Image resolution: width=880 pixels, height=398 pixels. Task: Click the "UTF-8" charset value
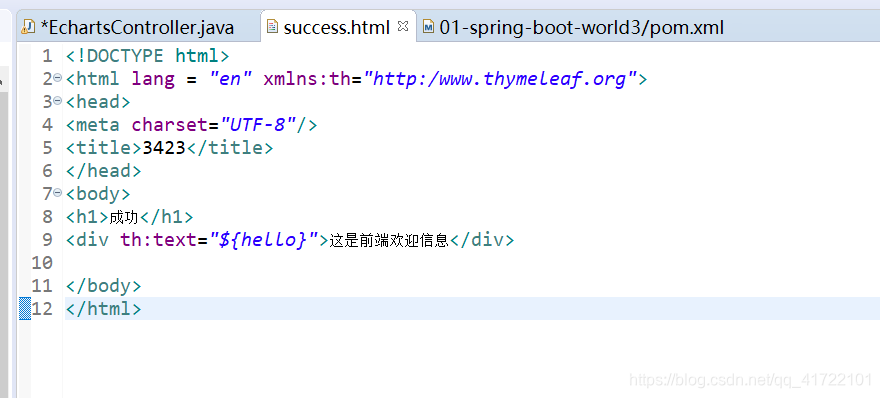pos(258,125)
